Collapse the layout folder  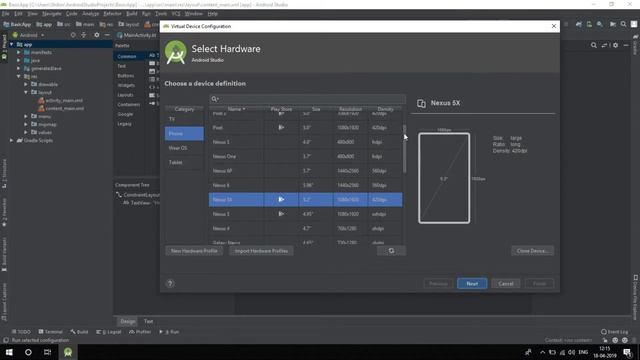[x=26, y=92]
